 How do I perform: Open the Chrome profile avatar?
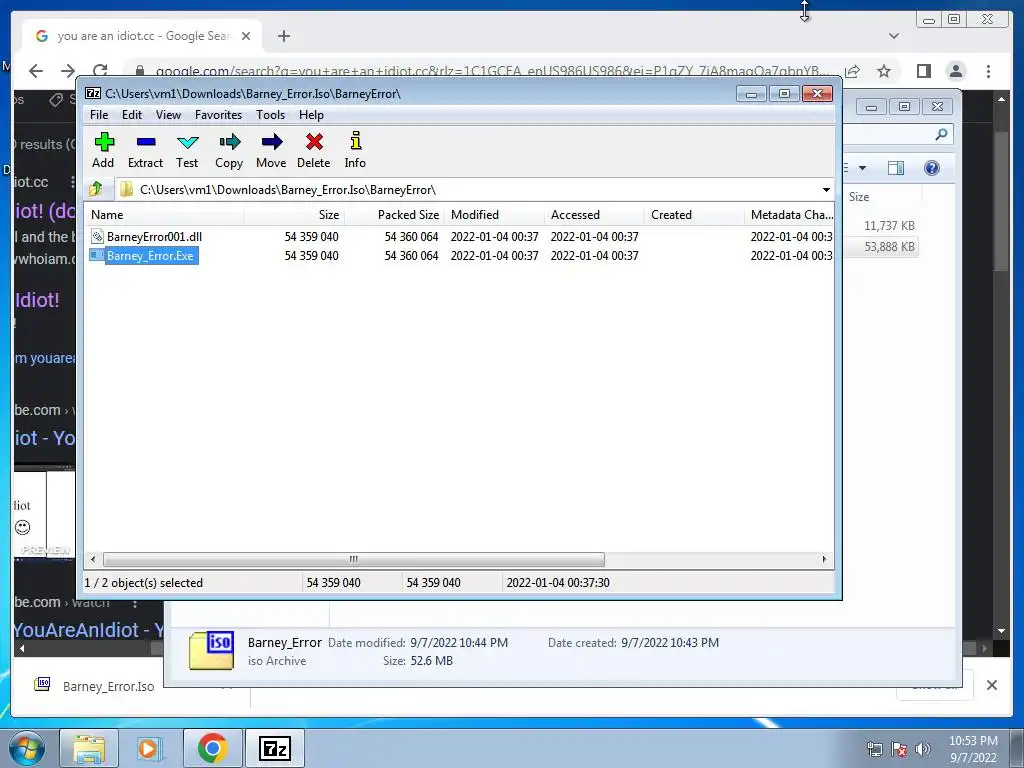tap(956, 71)
